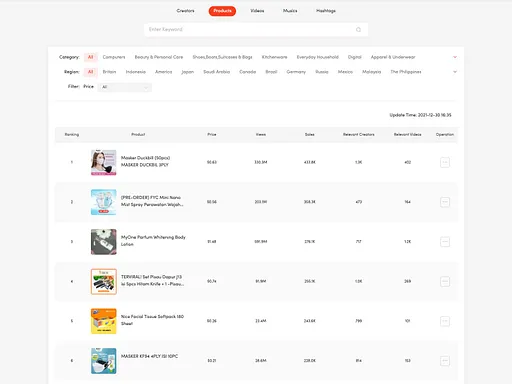Click [PRE-ORDER] FYC Mini Nano product name
The width and height of the screenshot is (512, 384).
pos(152,201)
